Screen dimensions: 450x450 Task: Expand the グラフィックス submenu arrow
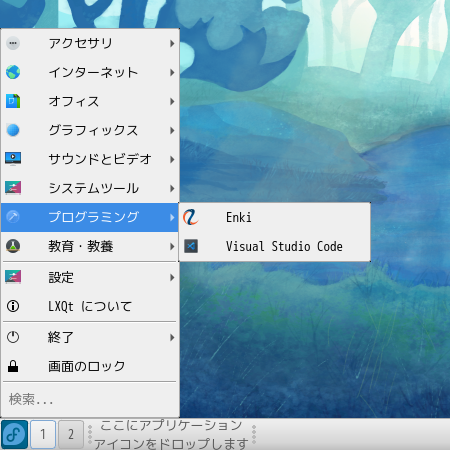pos(172,130)
